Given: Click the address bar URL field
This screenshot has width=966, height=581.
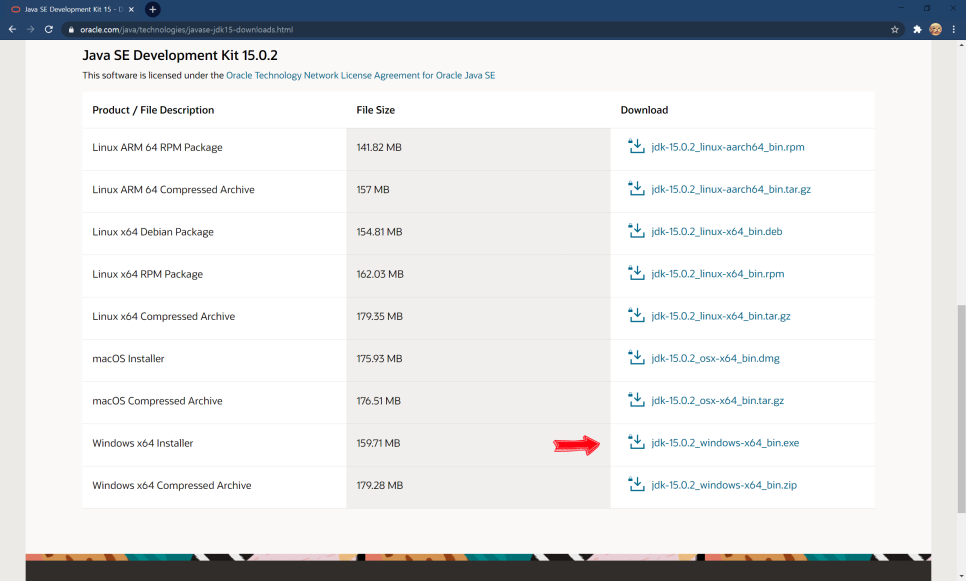Looking at the screenshot, I should [x=481, y=30].
